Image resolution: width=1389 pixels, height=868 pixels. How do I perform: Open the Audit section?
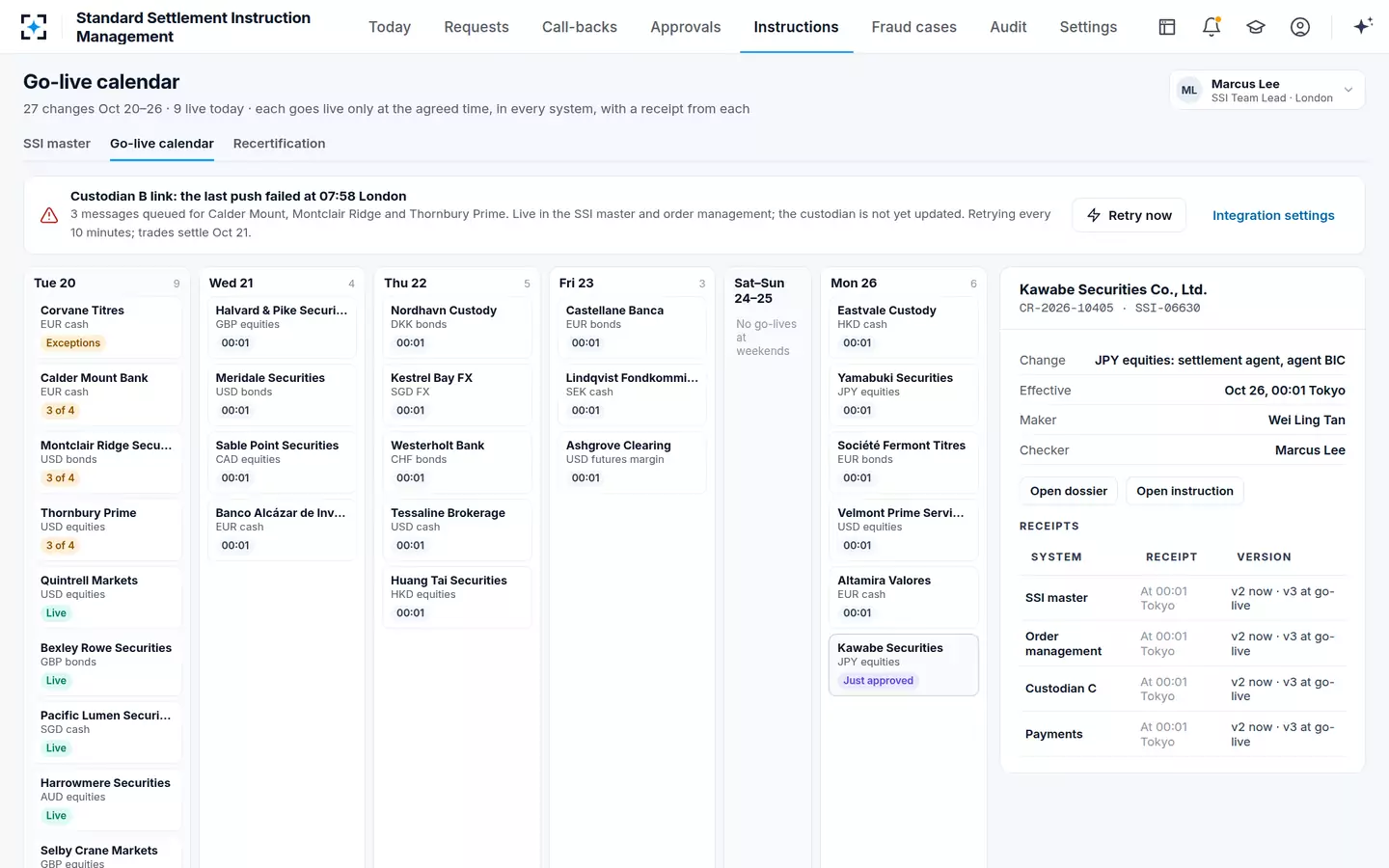(1008, 27)
